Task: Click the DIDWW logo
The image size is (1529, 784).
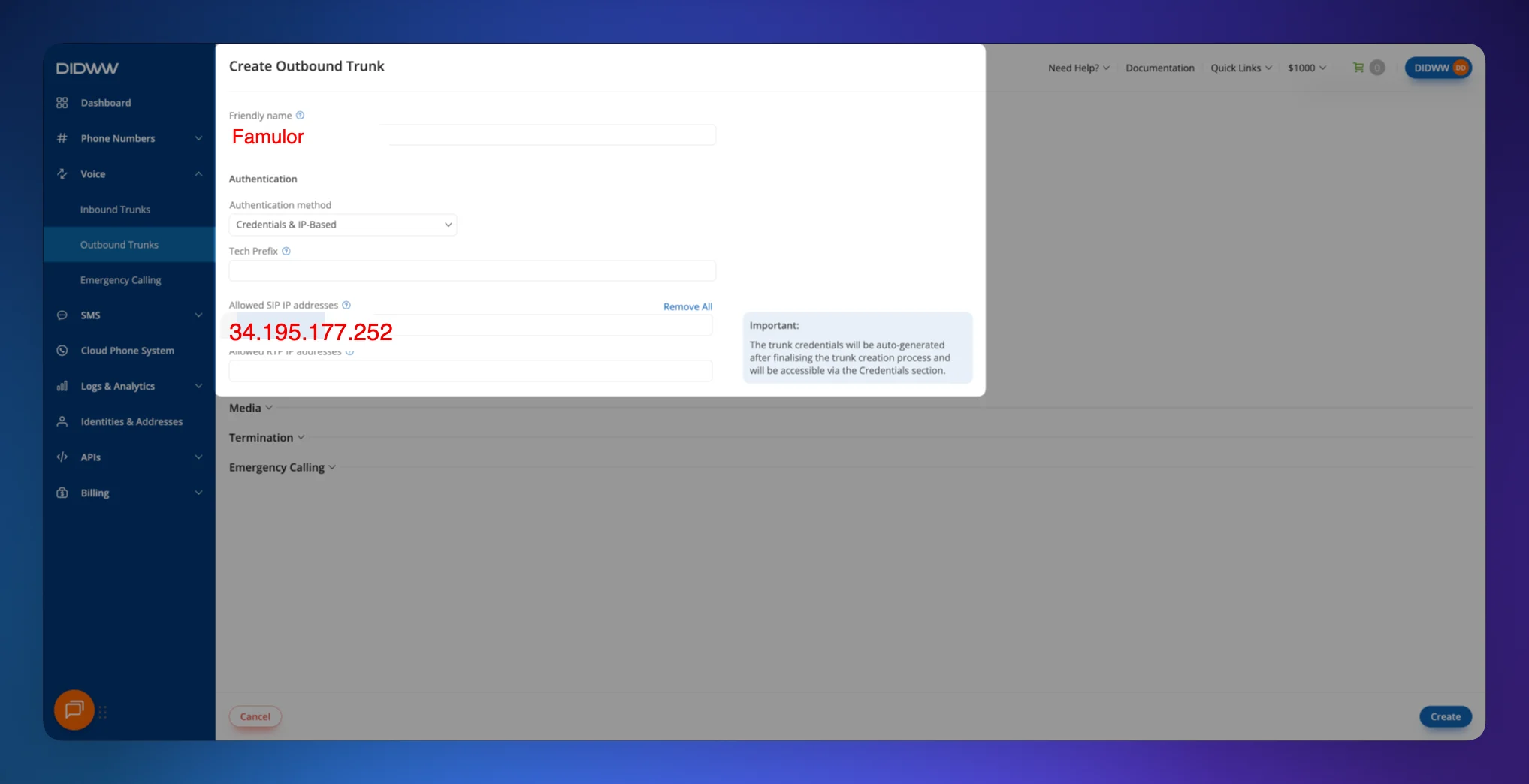Action: pos(87,68)
